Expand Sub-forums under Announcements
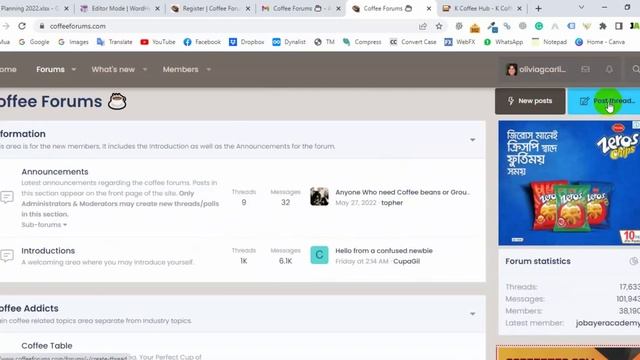The height and width of the screenshot is (360, 640). [44, 225]
